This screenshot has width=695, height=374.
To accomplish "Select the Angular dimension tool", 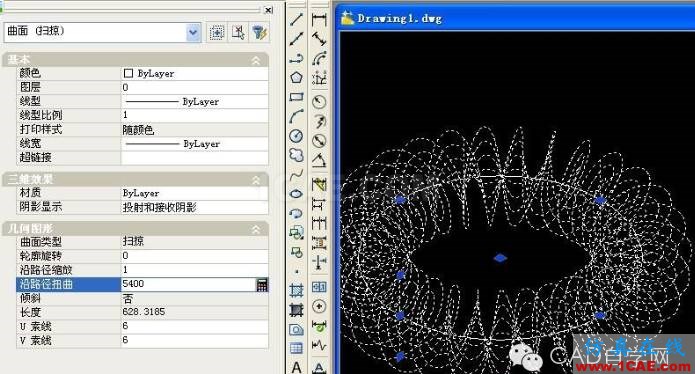I will 319,160.
